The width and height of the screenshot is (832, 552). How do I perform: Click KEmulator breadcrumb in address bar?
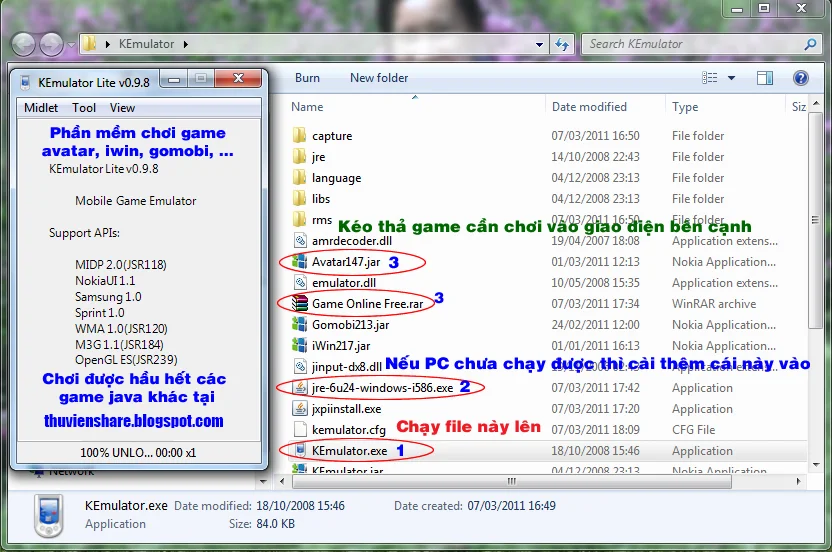tap(146, 44)
